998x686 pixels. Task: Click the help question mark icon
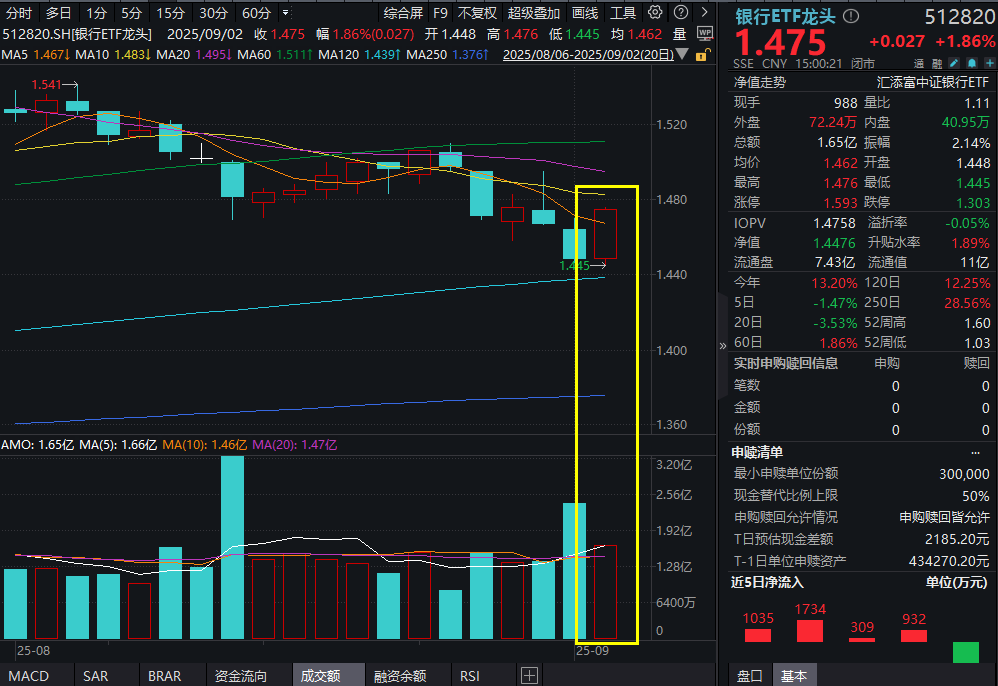(x=681, y=11)
